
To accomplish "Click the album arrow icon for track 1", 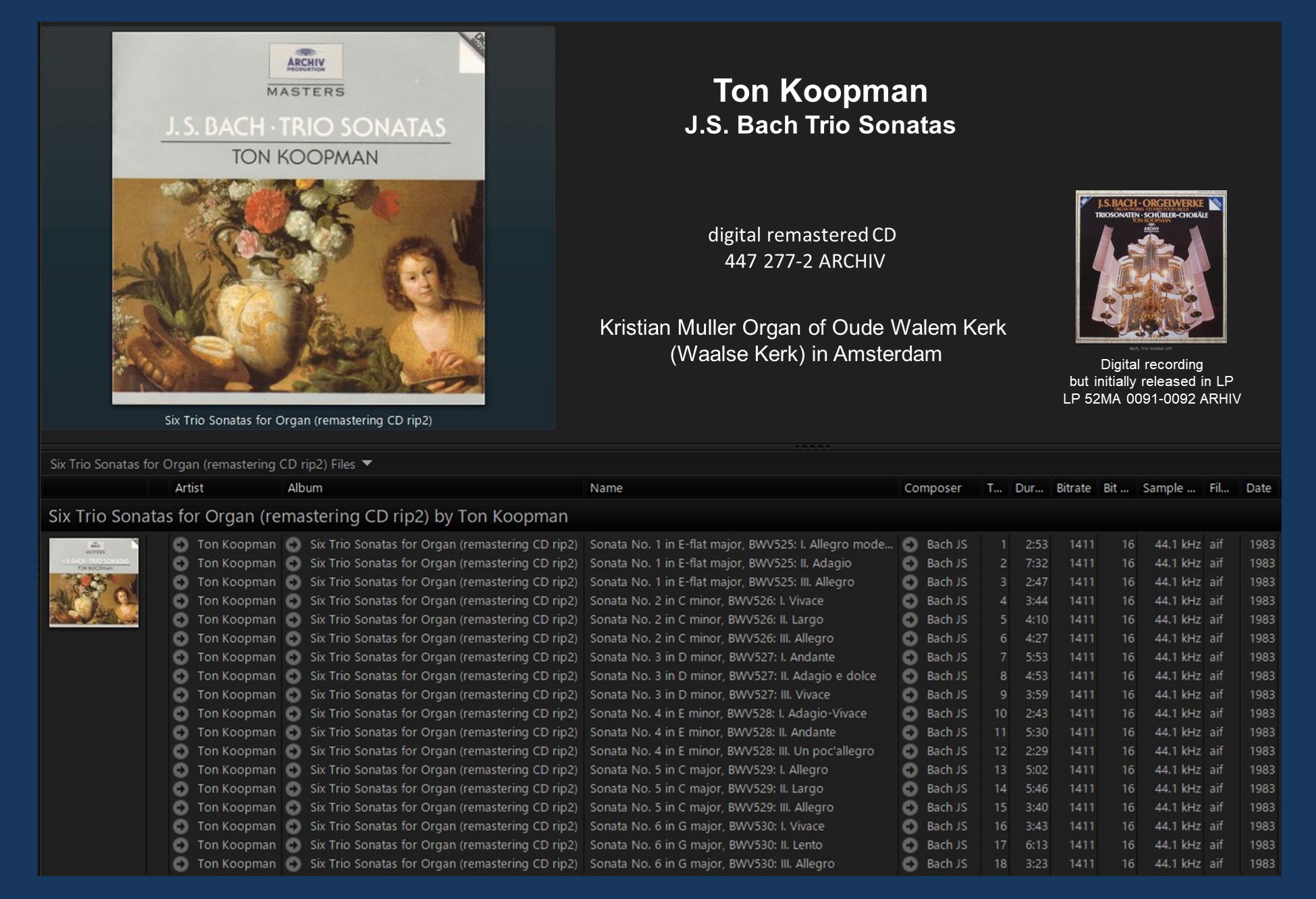I will pyautogui.click(x=294, y=545).
